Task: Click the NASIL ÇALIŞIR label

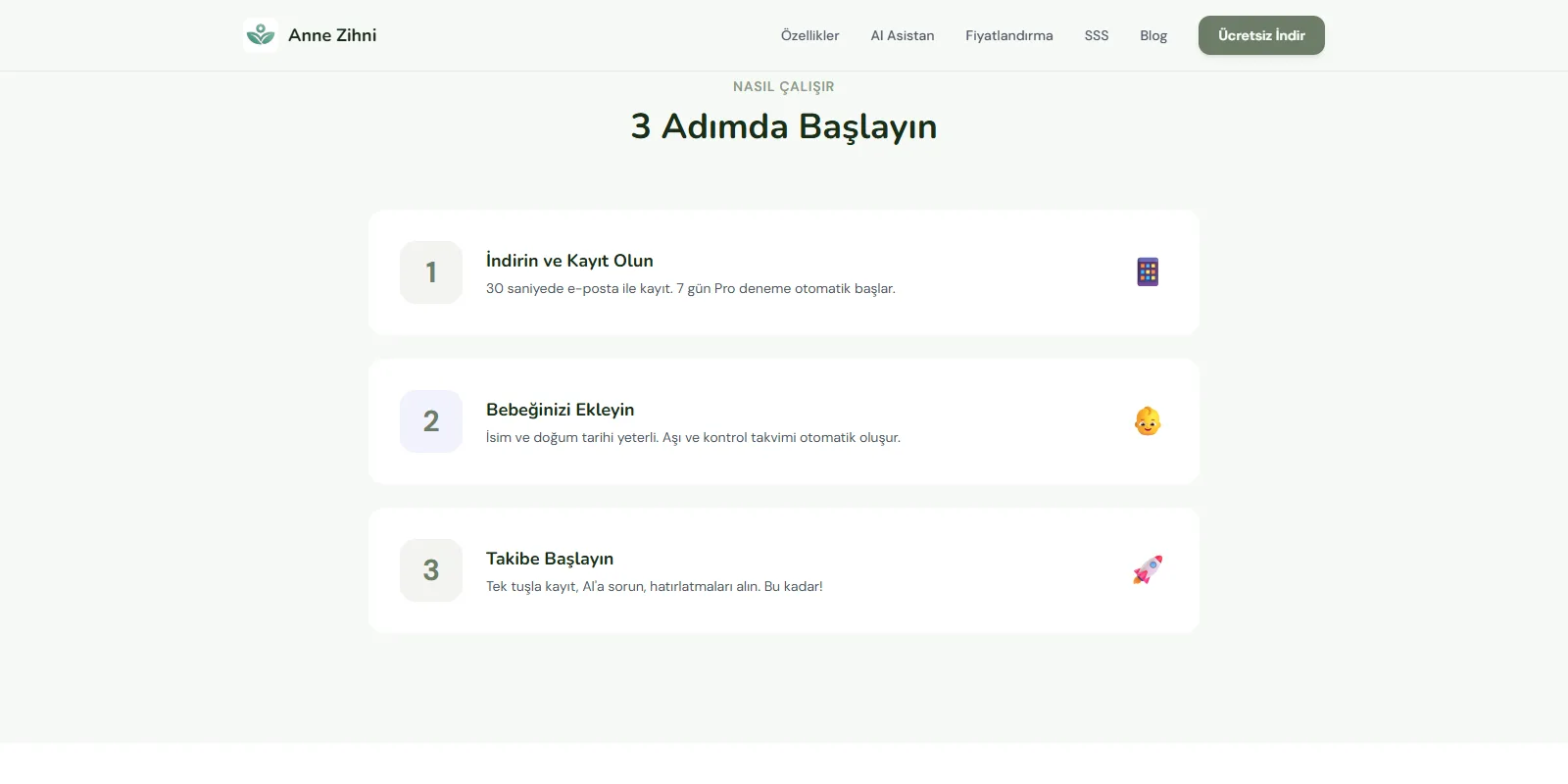Action: coord(784,86)
